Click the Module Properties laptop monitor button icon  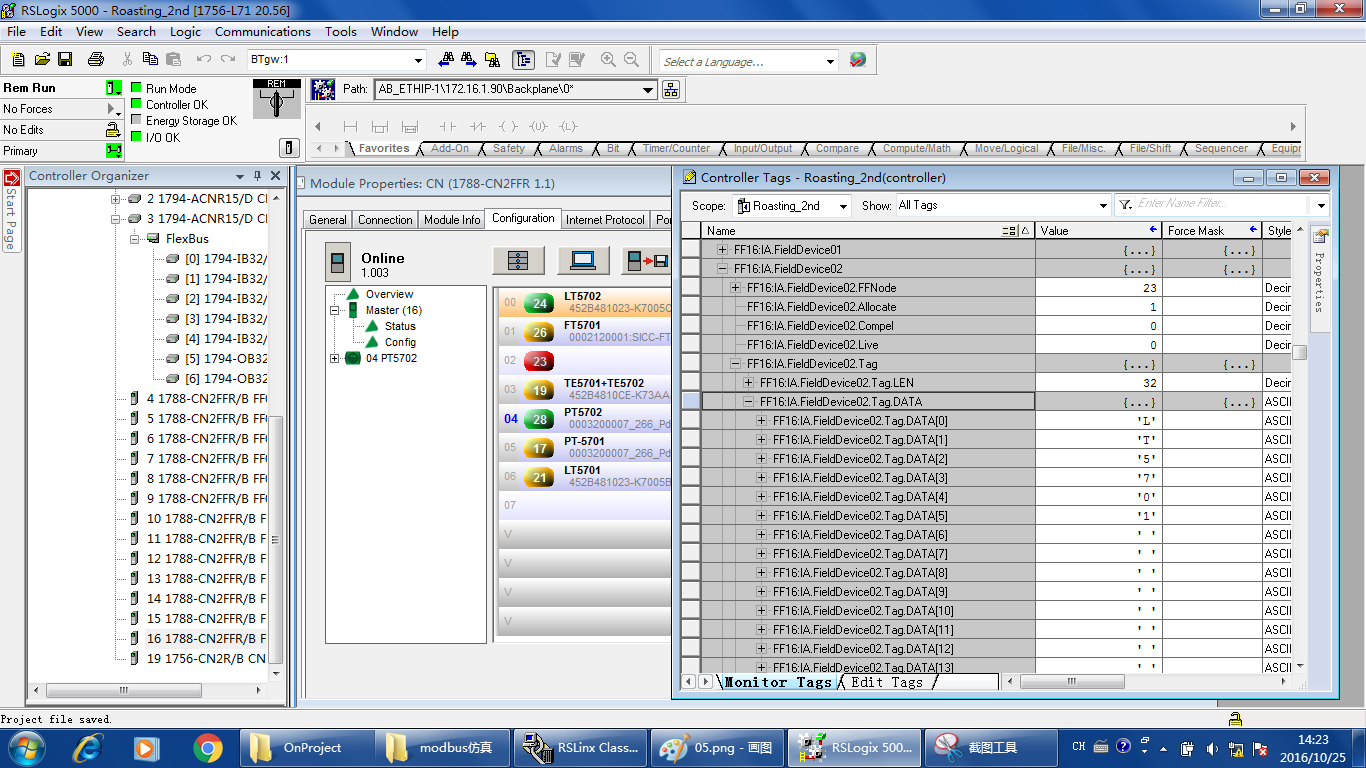coord(583,260)
